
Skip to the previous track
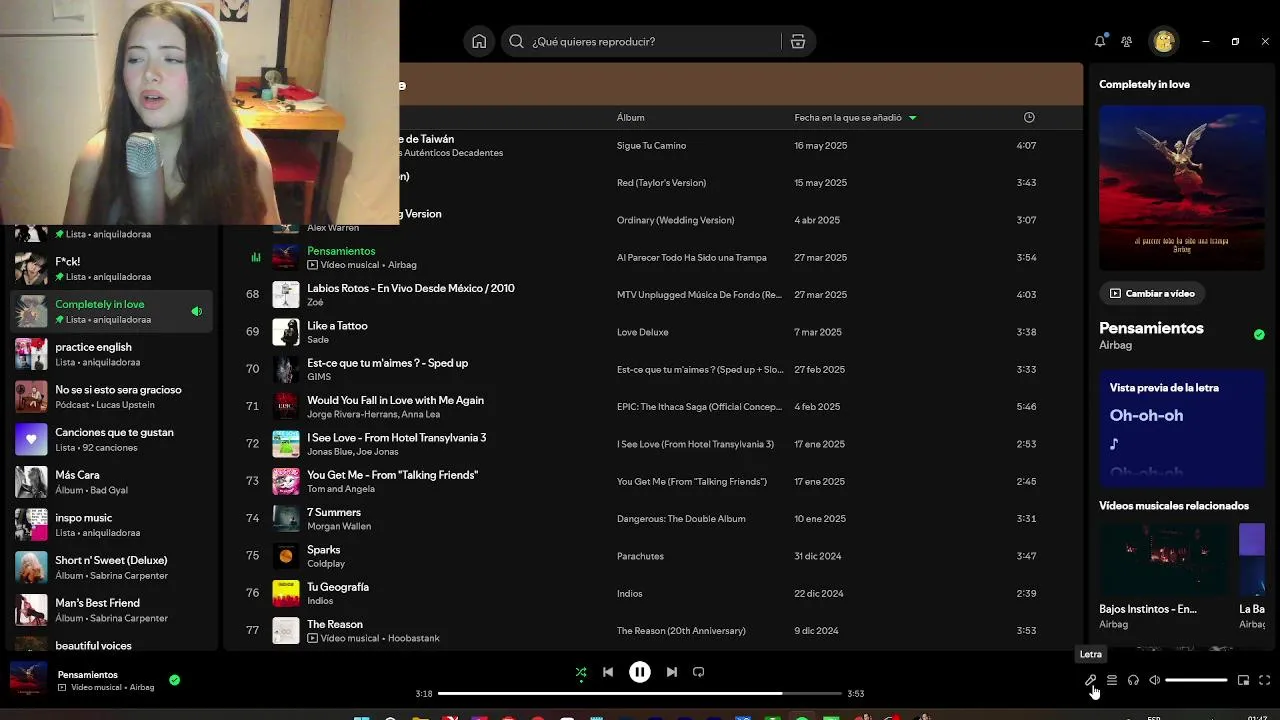(608, 672)
